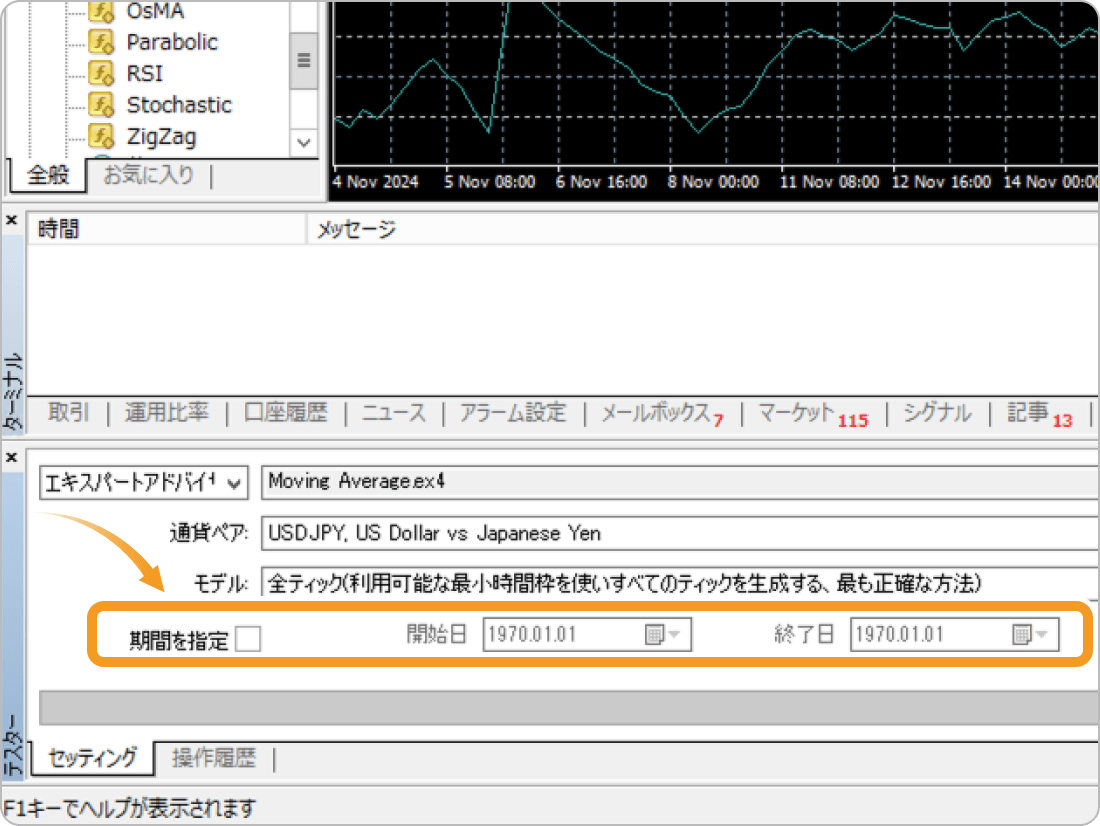Screen dimensions: 1100x826
Task: Open the 取引 terminal tab
Action: click(68, 412)
